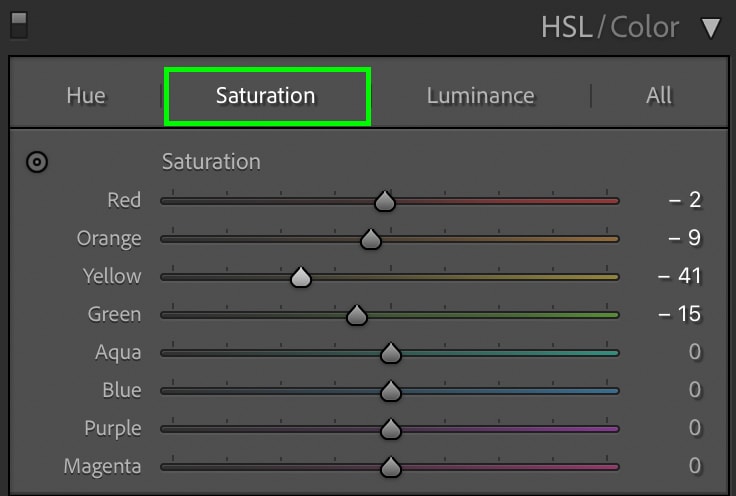Switch to the Hue tab
The width and height of the screenshot is (736, 496).
[86, 96]
